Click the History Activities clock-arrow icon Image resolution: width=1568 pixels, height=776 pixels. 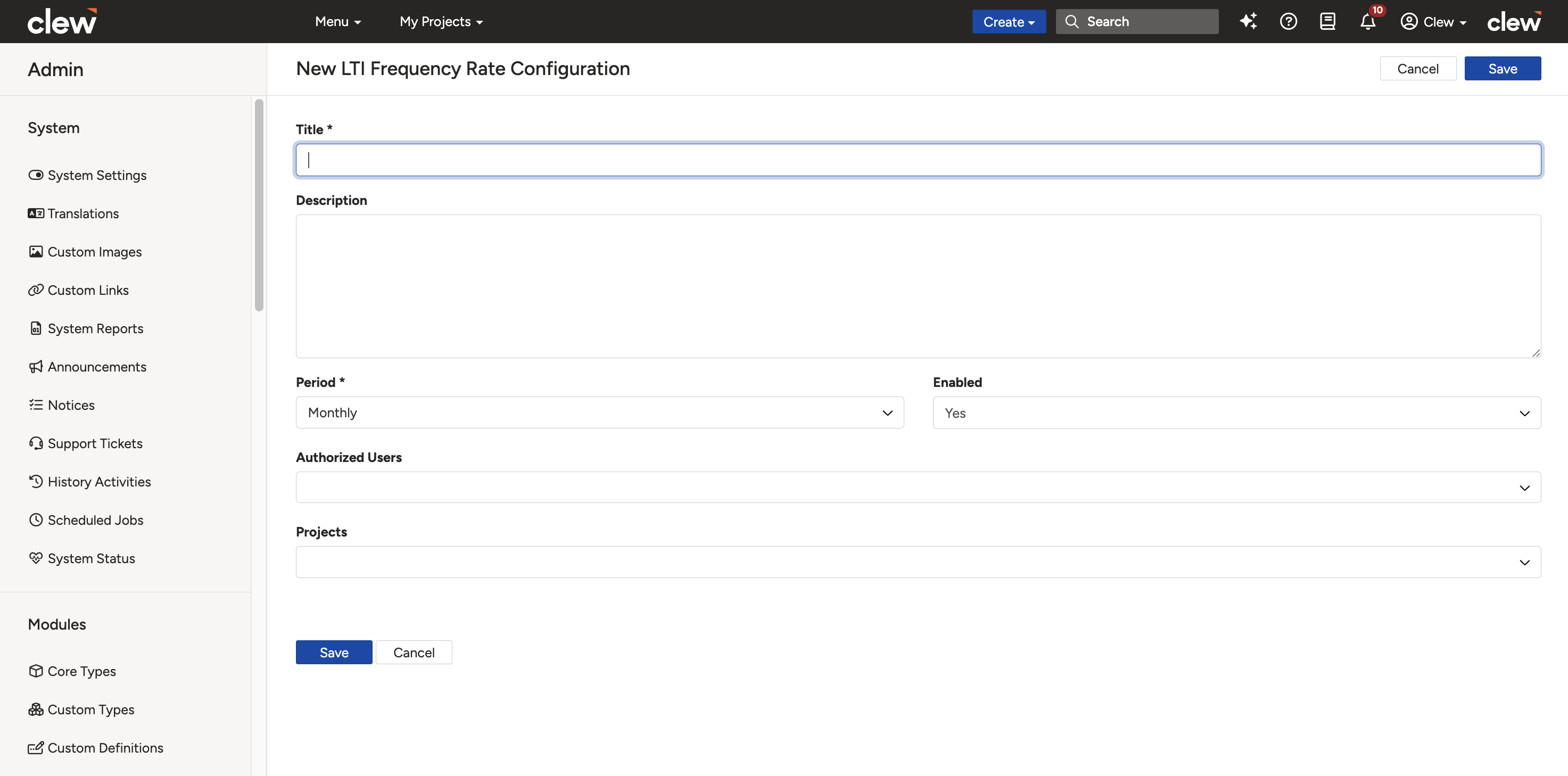[x=36, y=482]
